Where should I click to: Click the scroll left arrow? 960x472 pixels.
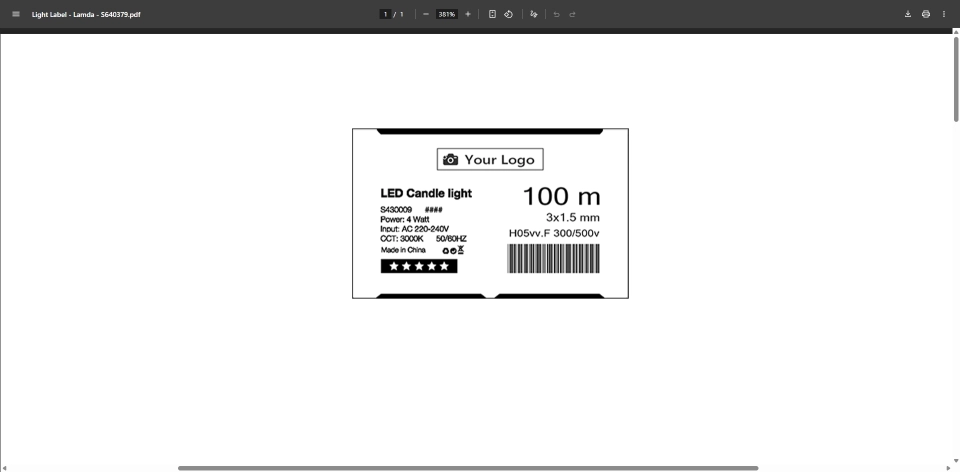3,468
